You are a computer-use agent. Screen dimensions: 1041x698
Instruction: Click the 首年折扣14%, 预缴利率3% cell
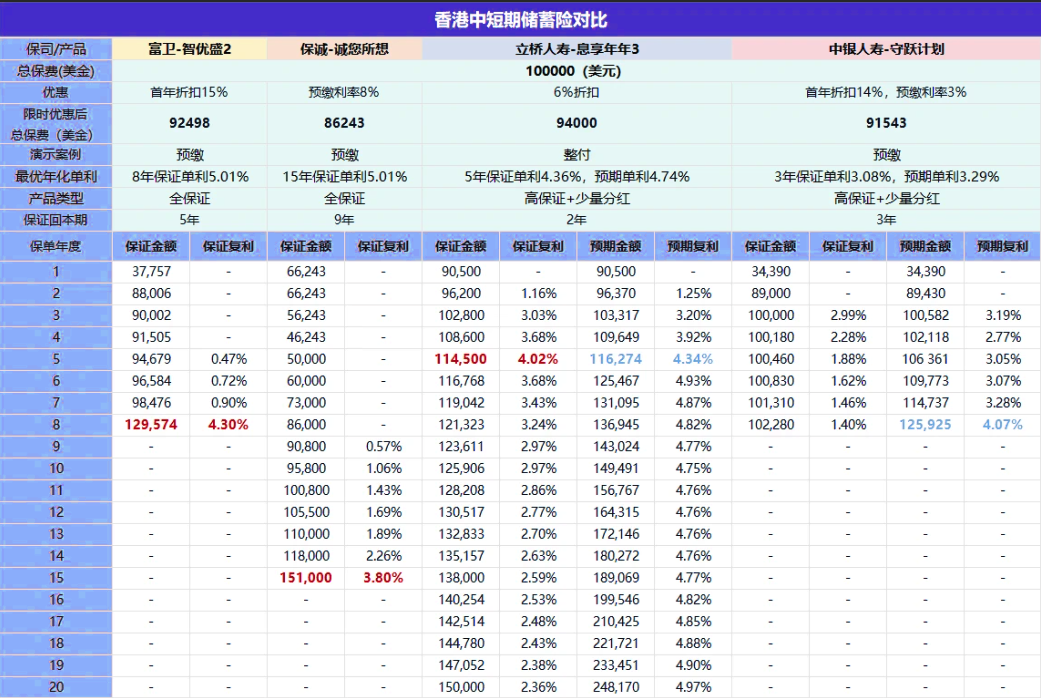[x=886, y=92]
